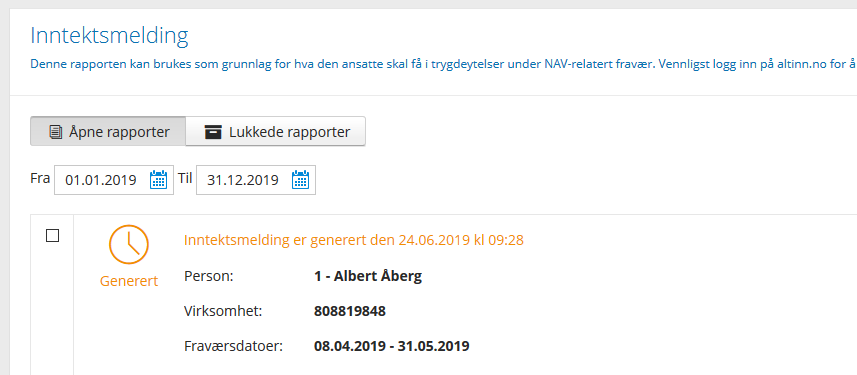
Task: Select the Åpne rapporter tab
Action: click(x=108, y=131)
